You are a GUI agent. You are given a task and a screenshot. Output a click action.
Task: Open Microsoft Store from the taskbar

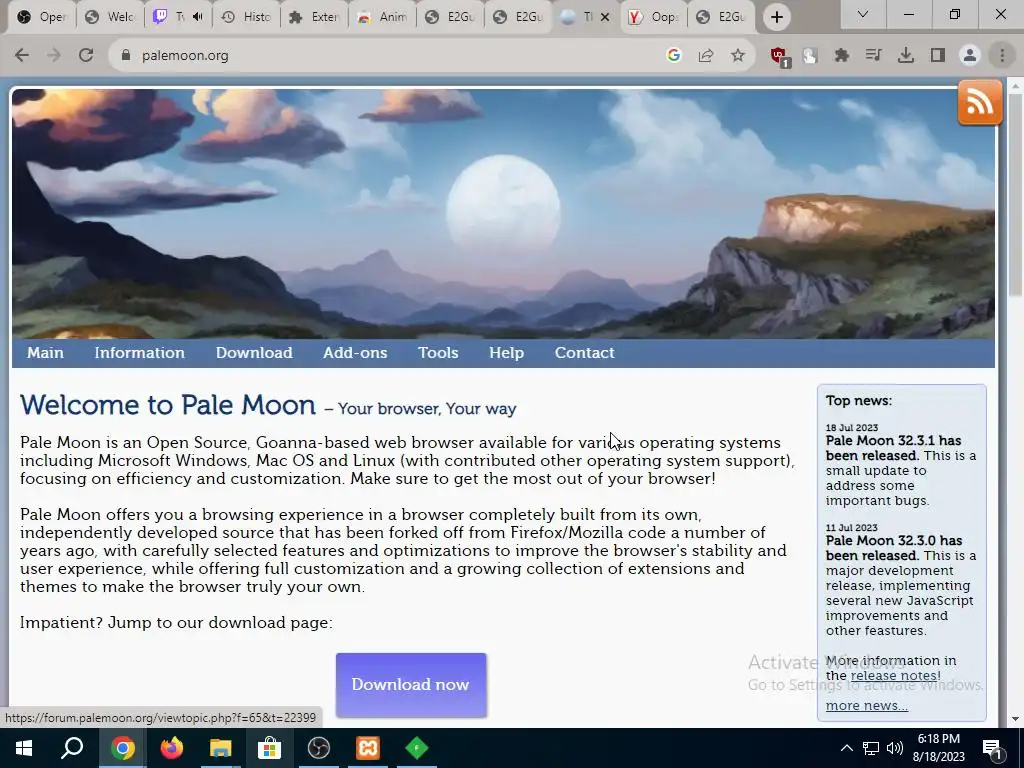[269, 748]
